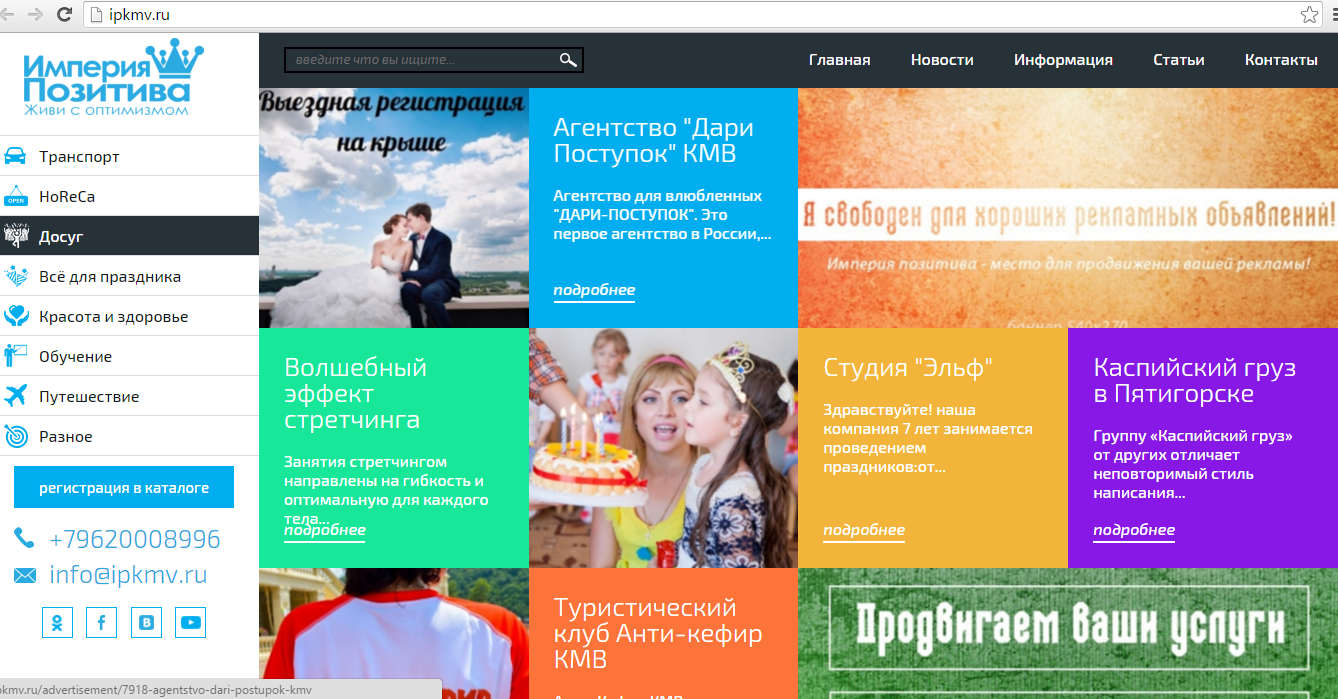The height and width of the screenshot is (699, 1338).
Task: Click phone number +79620008996
Action: (x=135, y=539)
